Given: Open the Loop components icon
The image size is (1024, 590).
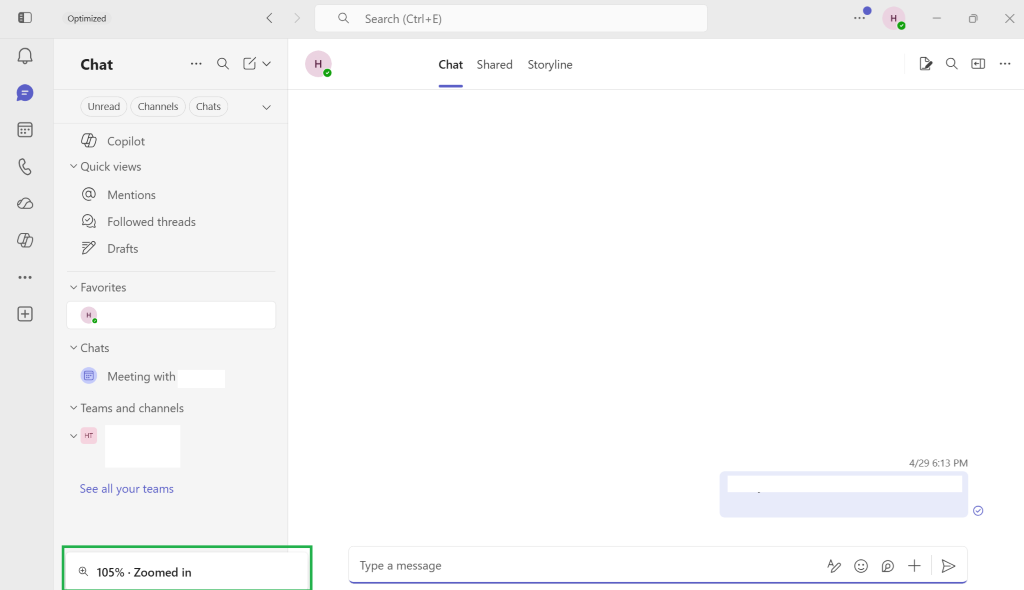Looking at the screenshot, I should point(888,566).
